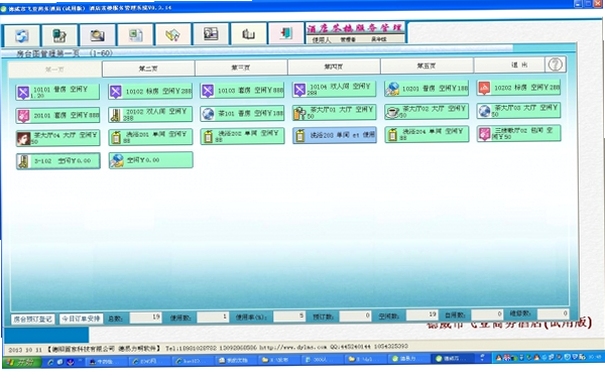Image resolution: width=605 pixels, height=378 pixels.
Task: Click the member ID card toolbar icon
Action: point(211,34)
